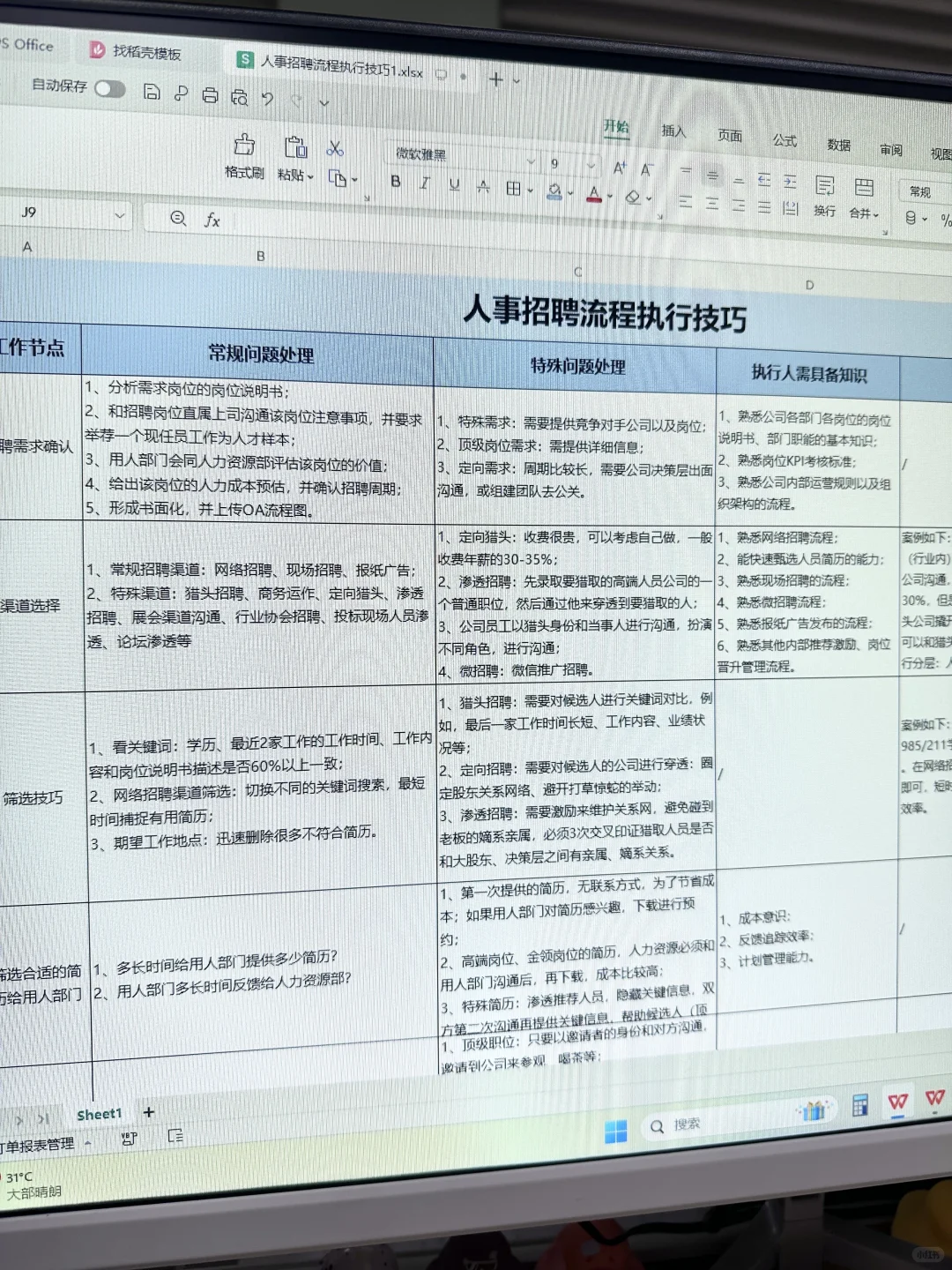Switch to the 页面 ribbon tab
The image size is (952, 1270).
(729, 135)
